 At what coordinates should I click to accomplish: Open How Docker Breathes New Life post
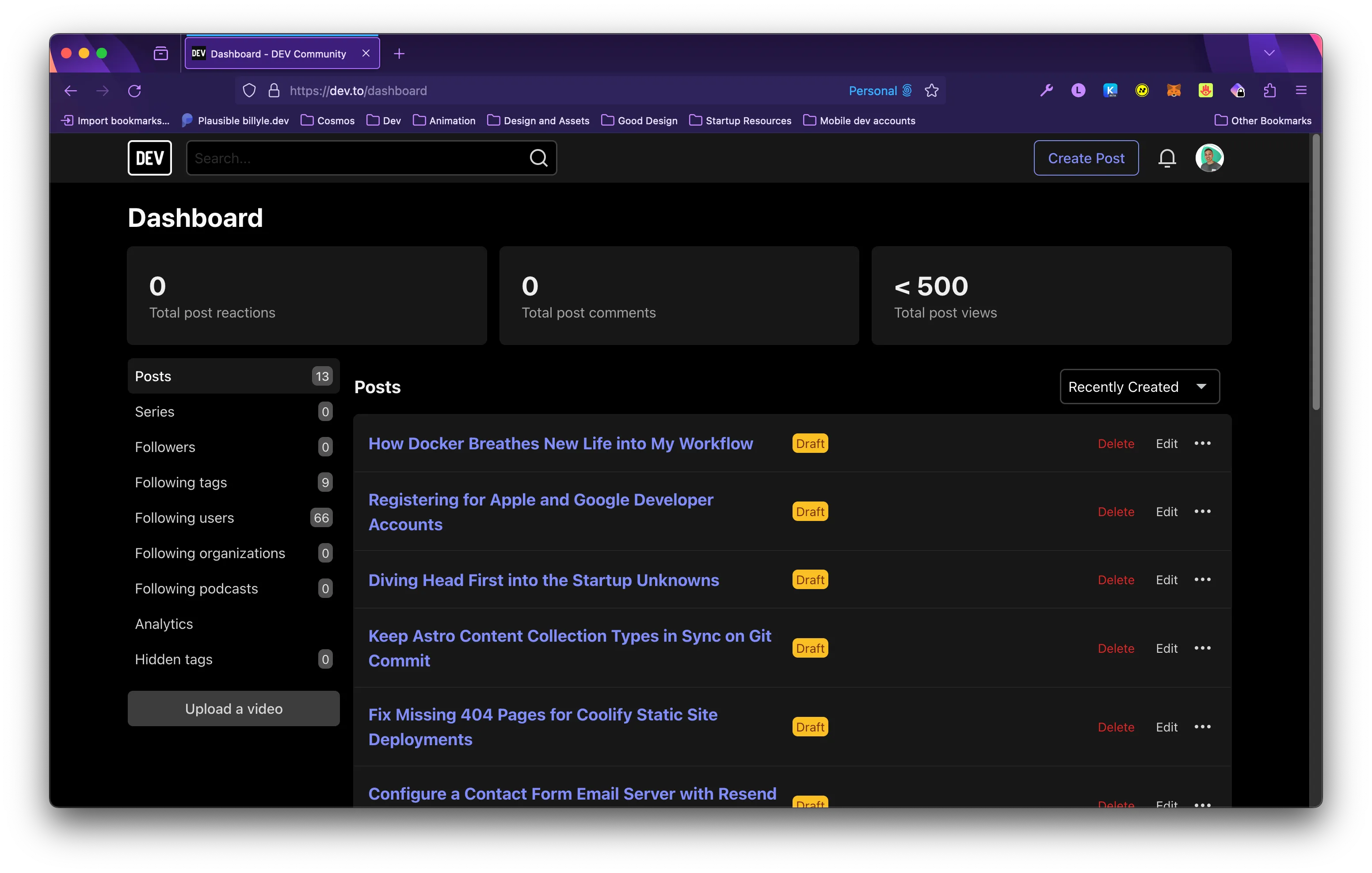coord(560,443)
